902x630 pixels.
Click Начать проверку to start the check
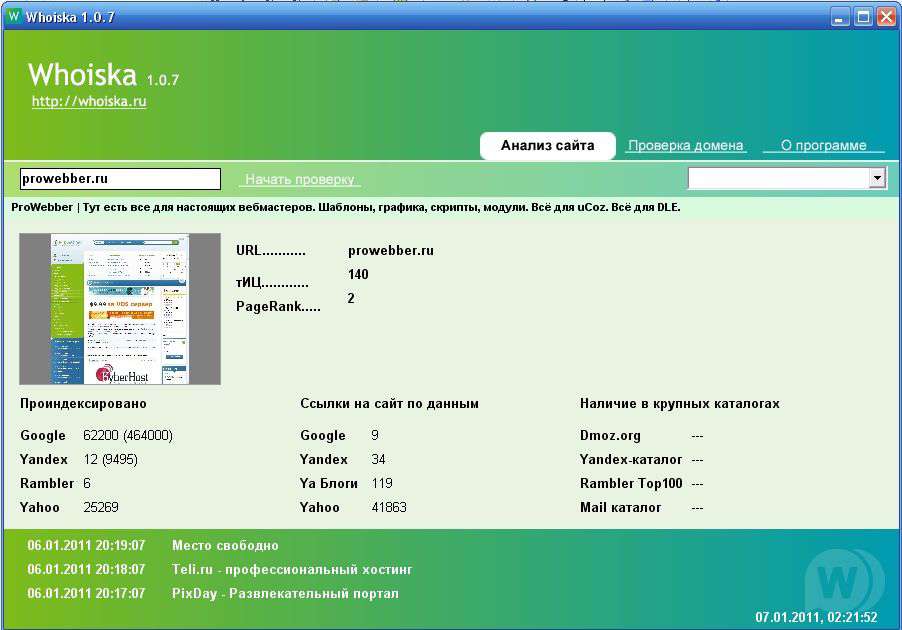tap(300, 180)
